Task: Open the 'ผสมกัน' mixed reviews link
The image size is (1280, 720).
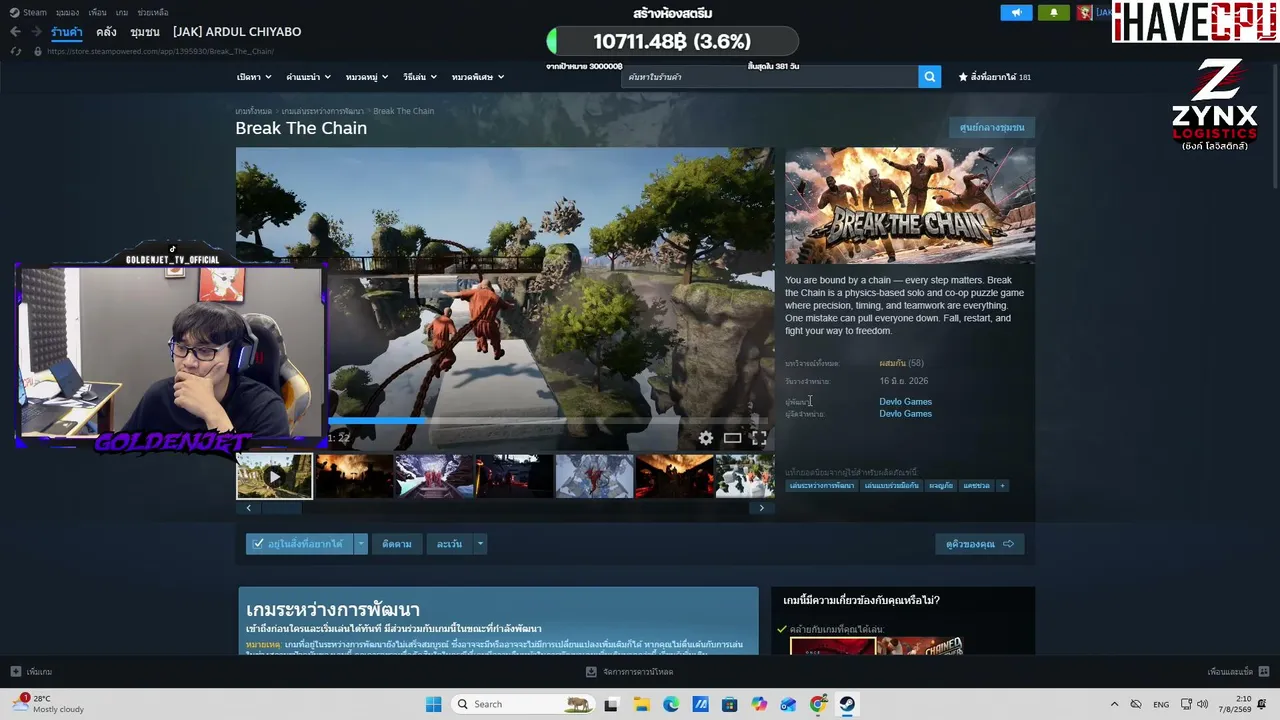Action: pos(892,363)
